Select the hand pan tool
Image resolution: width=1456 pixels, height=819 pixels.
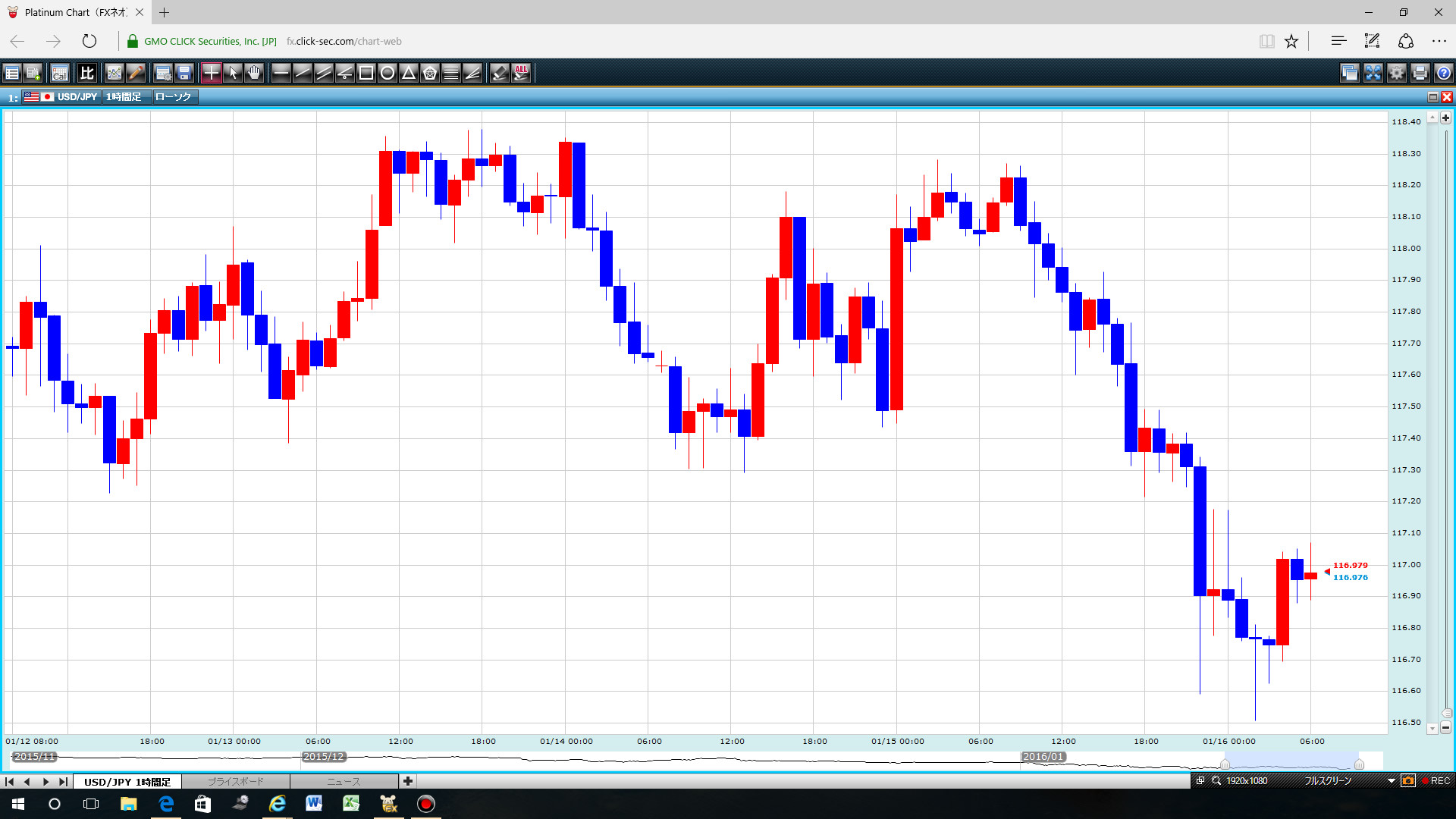pyautogui.click(x=254, y=73)
